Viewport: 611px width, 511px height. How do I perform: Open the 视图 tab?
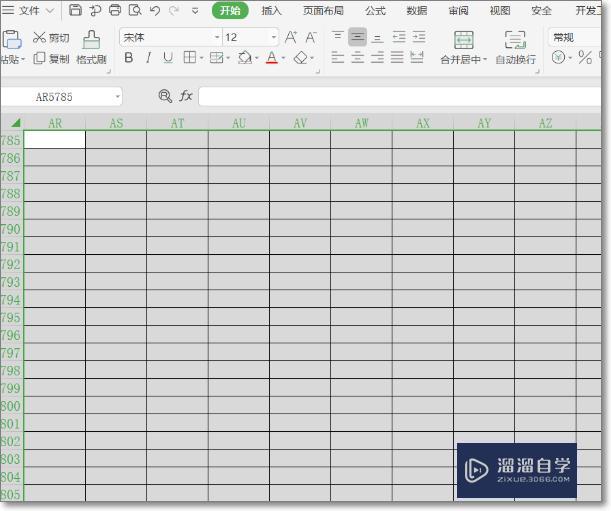coord(500,11)
